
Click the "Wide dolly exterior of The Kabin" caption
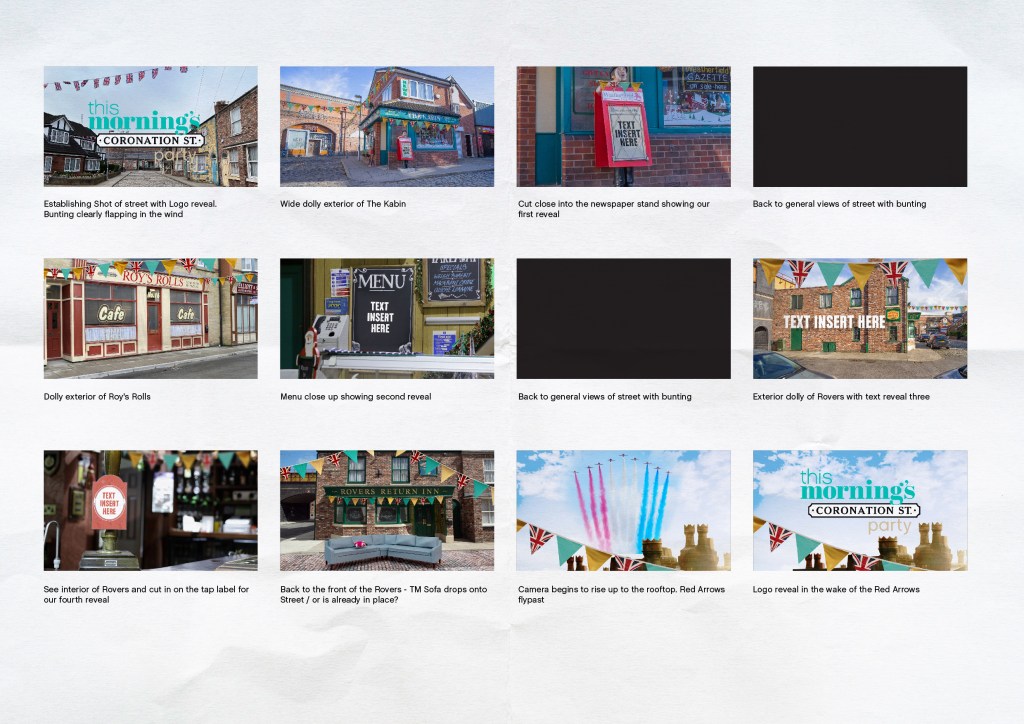[x=343, y=204]
